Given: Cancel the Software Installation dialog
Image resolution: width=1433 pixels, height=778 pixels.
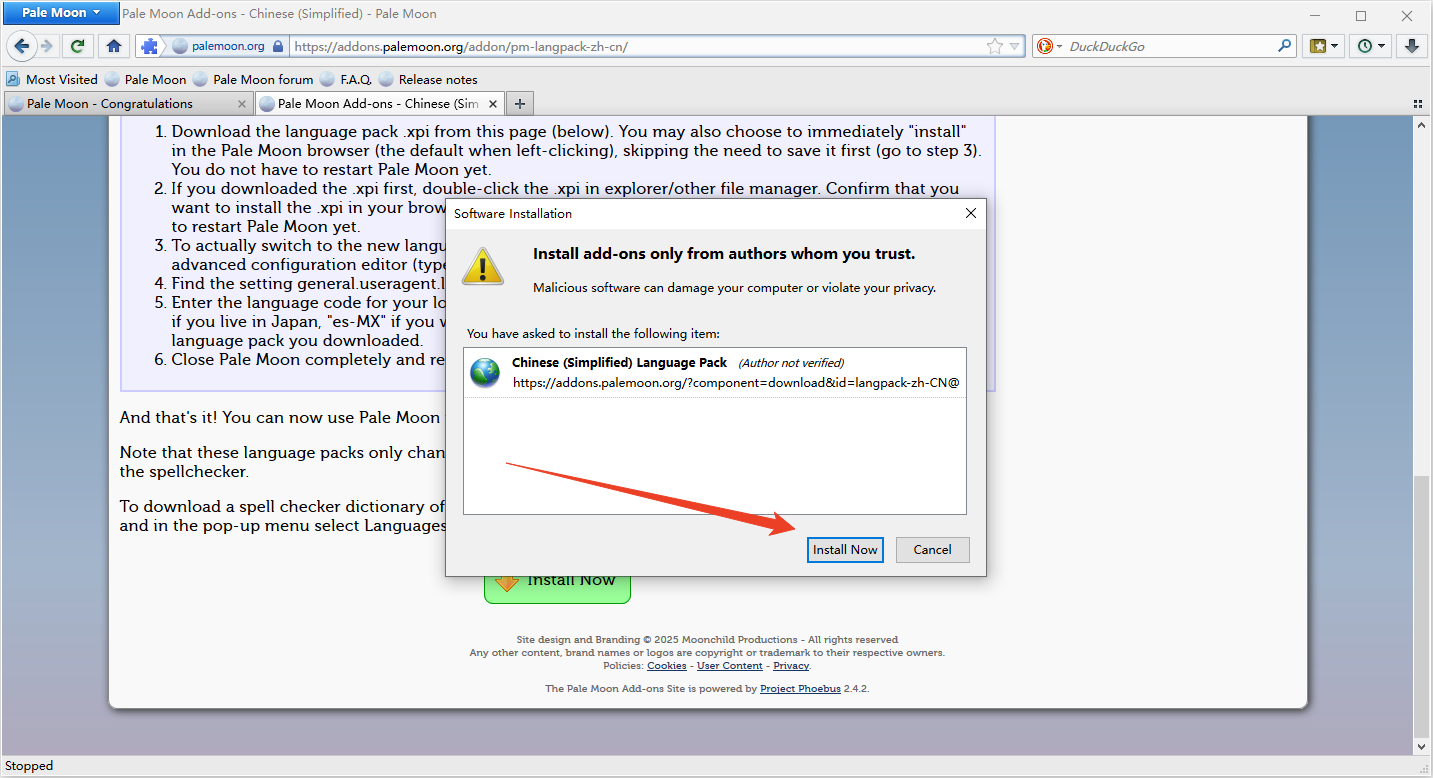Looking at the screenshot, I should (x=932, y=550).
